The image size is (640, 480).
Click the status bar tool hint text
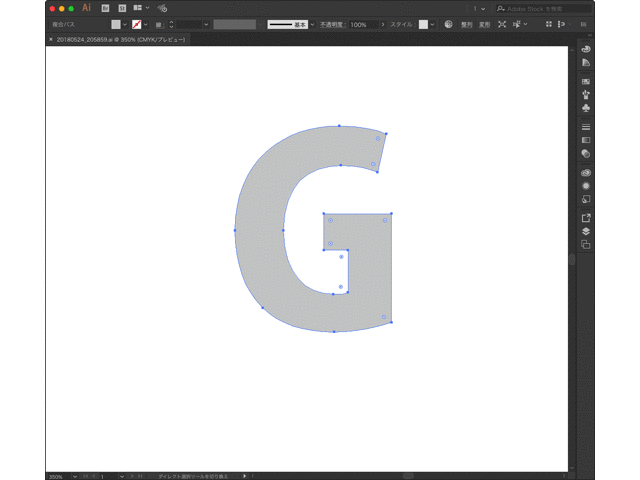pyautogui.click(x=193, y=476)
